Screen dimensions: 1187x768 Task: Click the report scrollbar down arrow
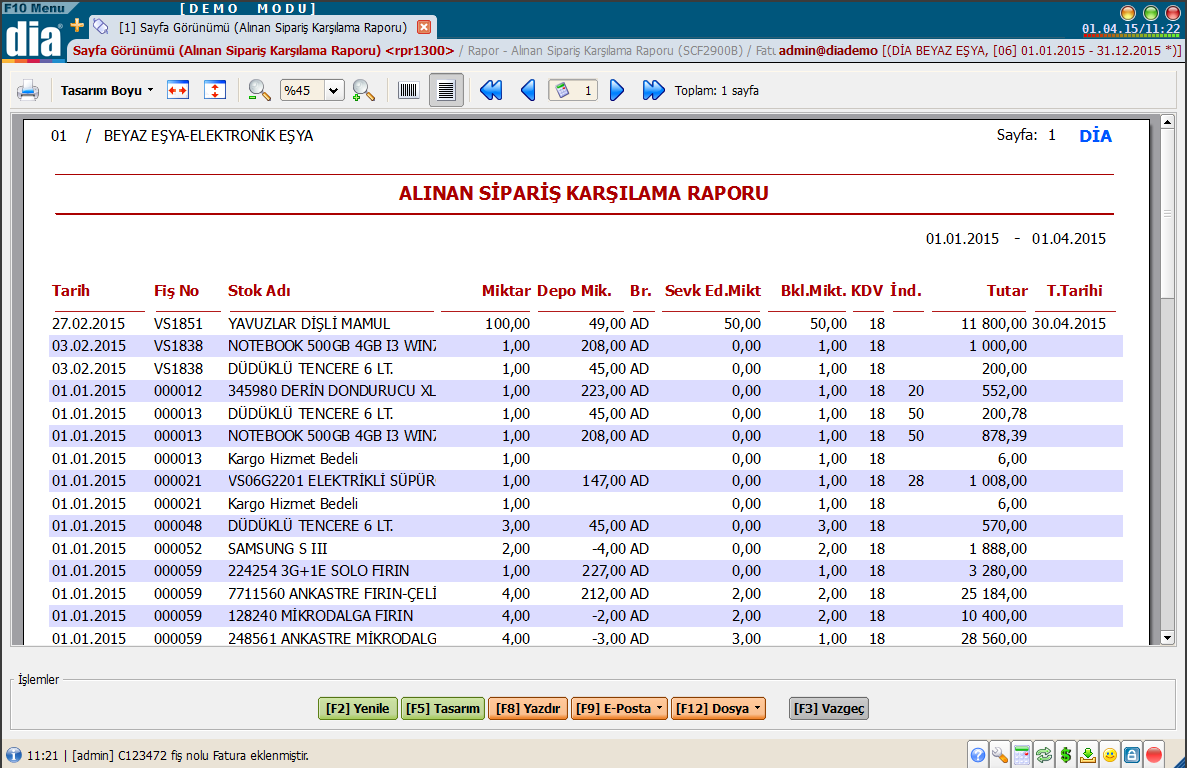pyautogui.click(x=1167, y=638)
